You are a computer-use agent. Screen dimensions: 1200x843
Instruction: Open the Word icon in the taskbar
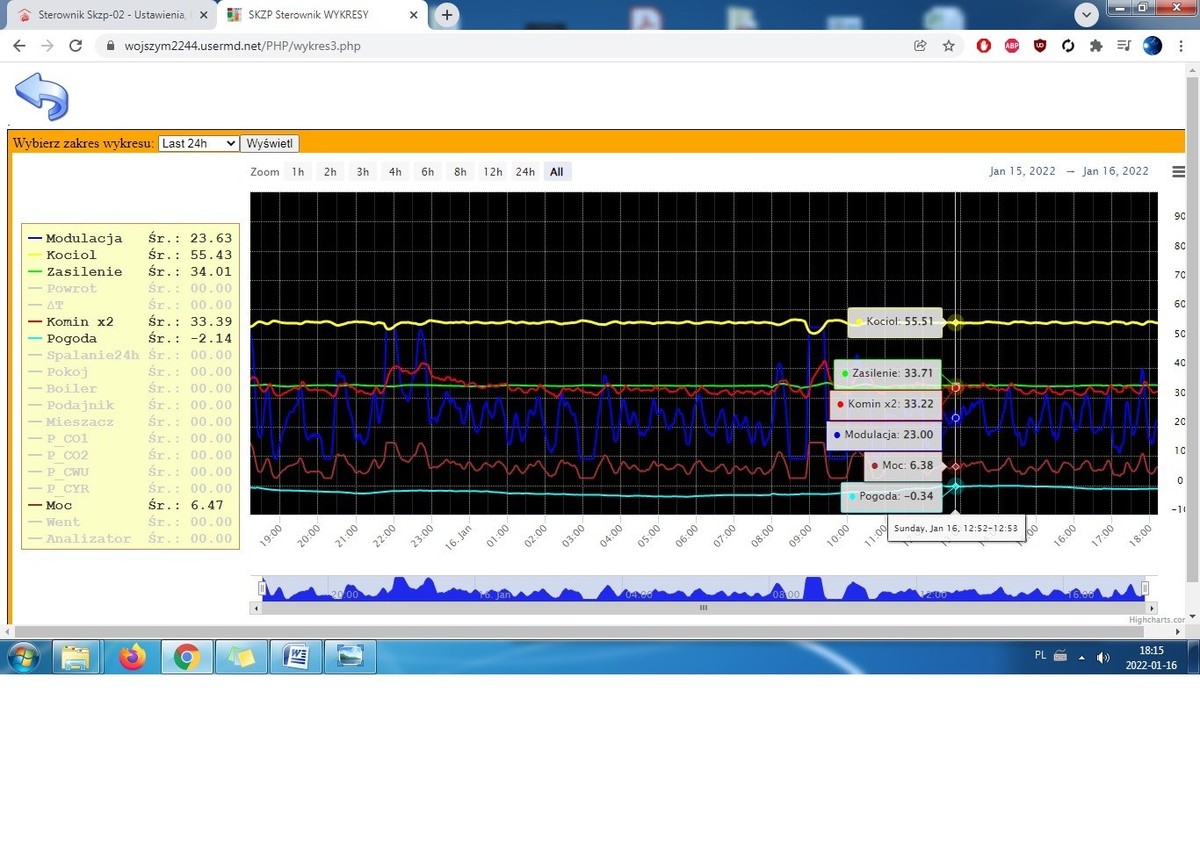[295, 657]
